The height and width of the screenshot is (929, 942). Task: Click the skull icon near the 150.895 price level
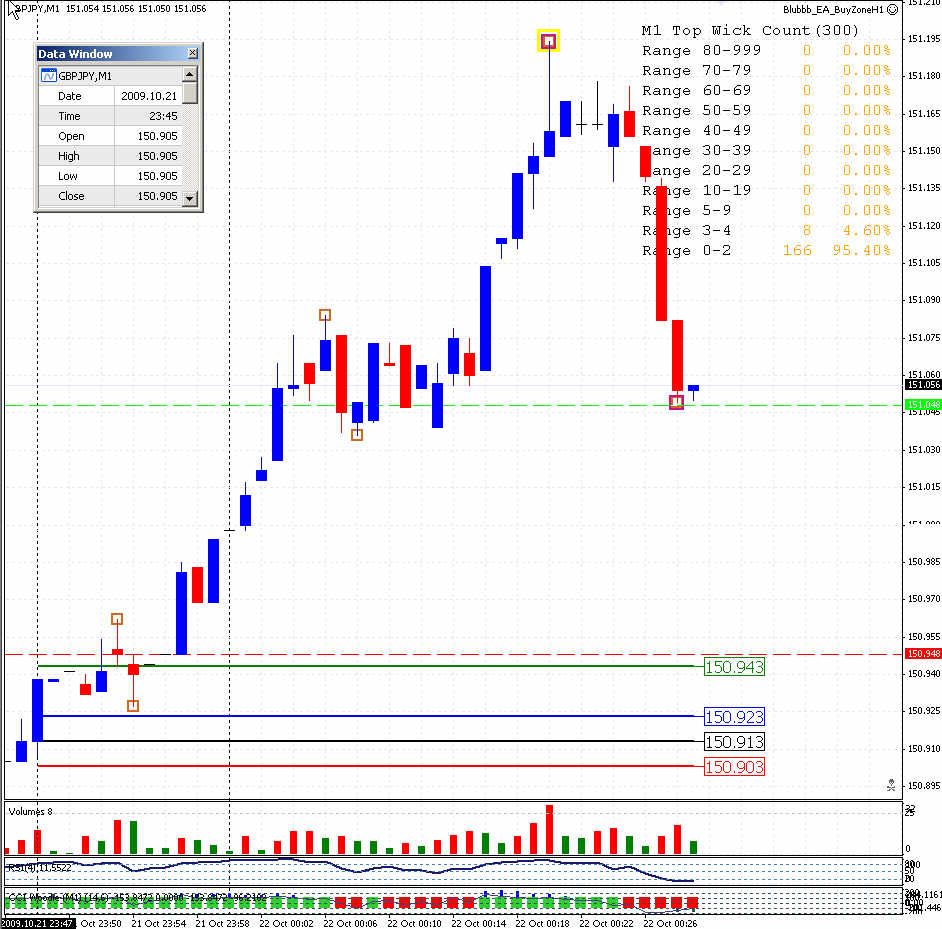click(890, 786)
